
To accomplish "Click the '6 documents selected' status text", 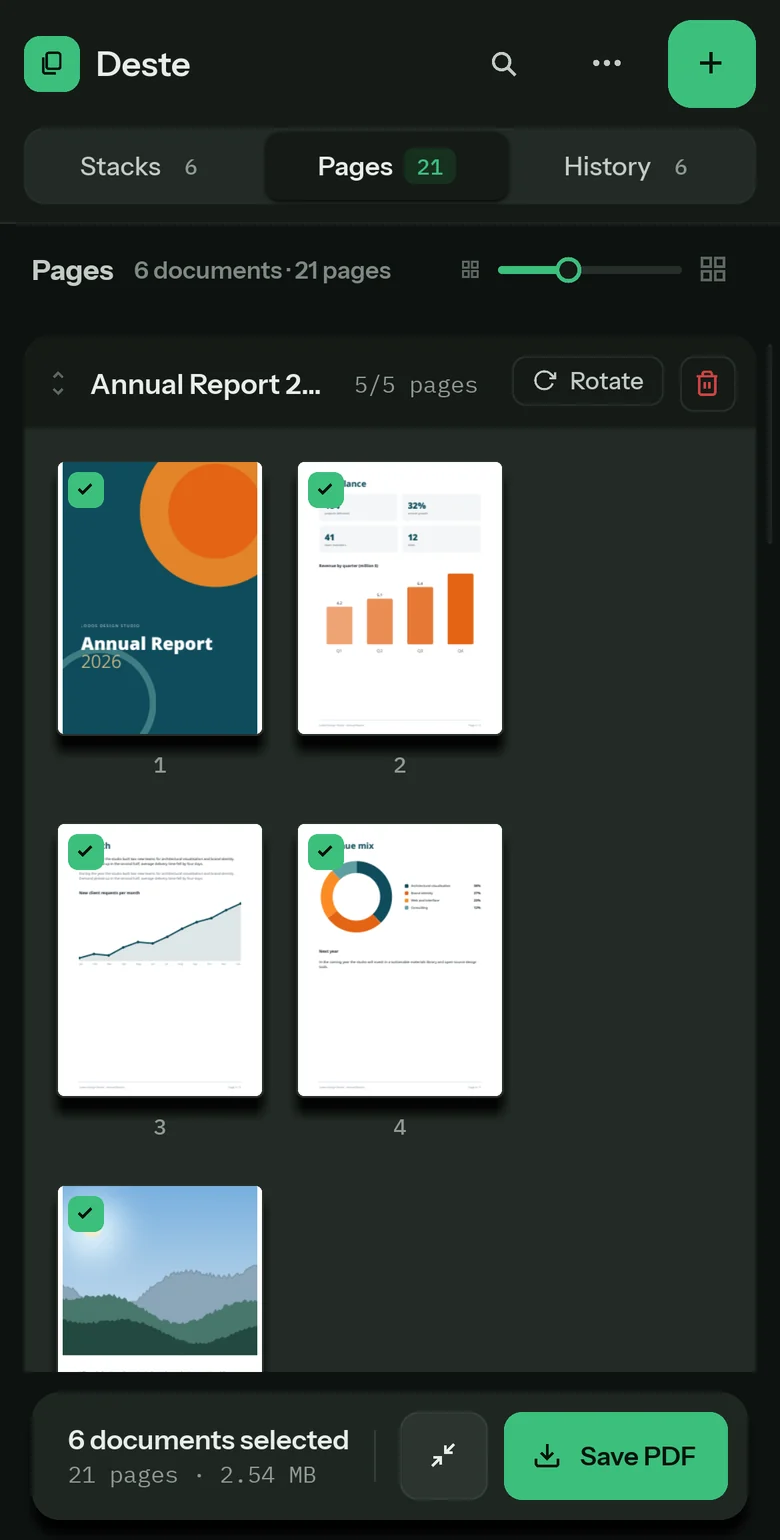I will 208,1440.
